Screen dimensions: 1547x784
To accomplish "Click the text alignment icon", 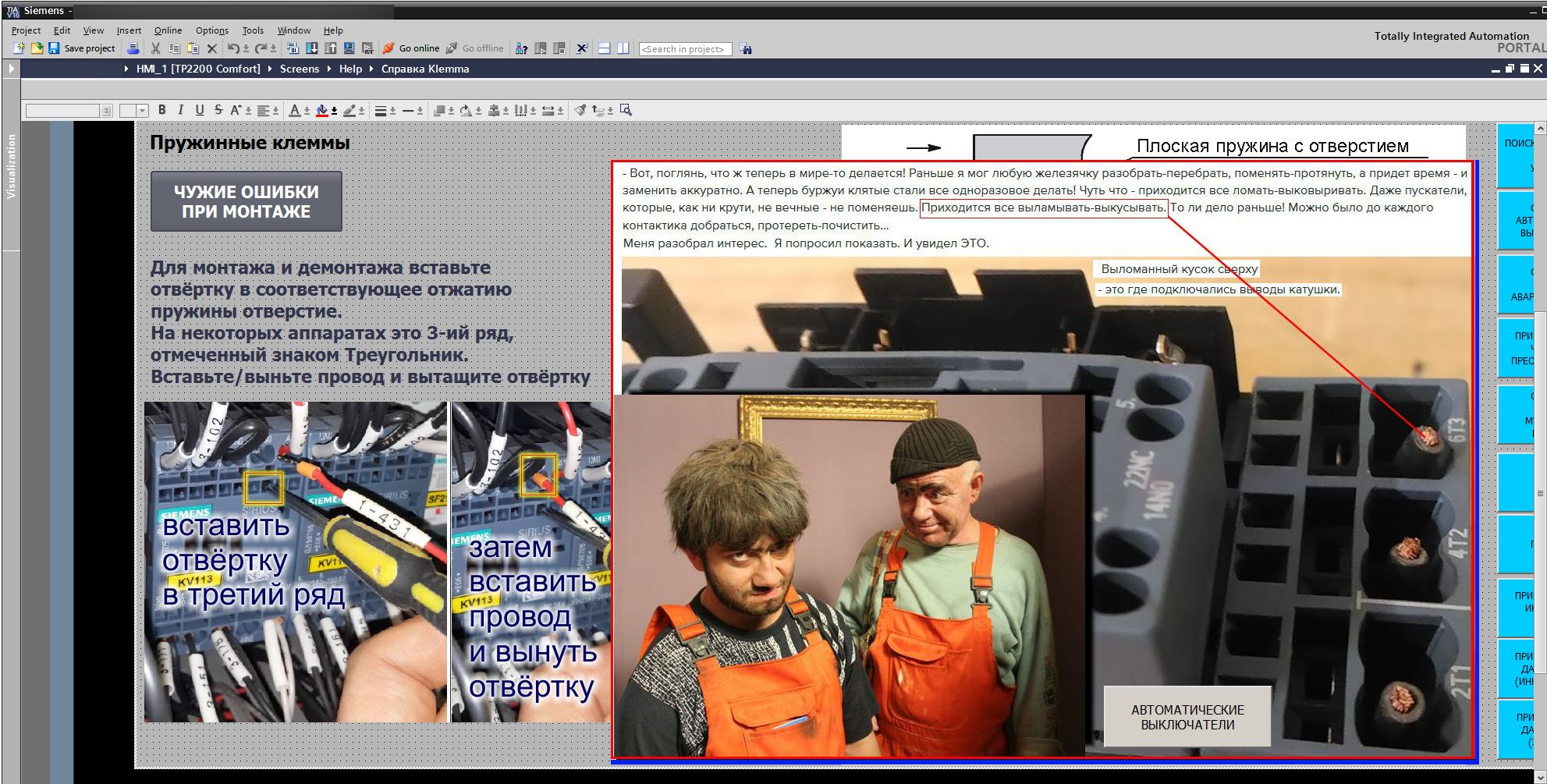I will tap(264, 110).
